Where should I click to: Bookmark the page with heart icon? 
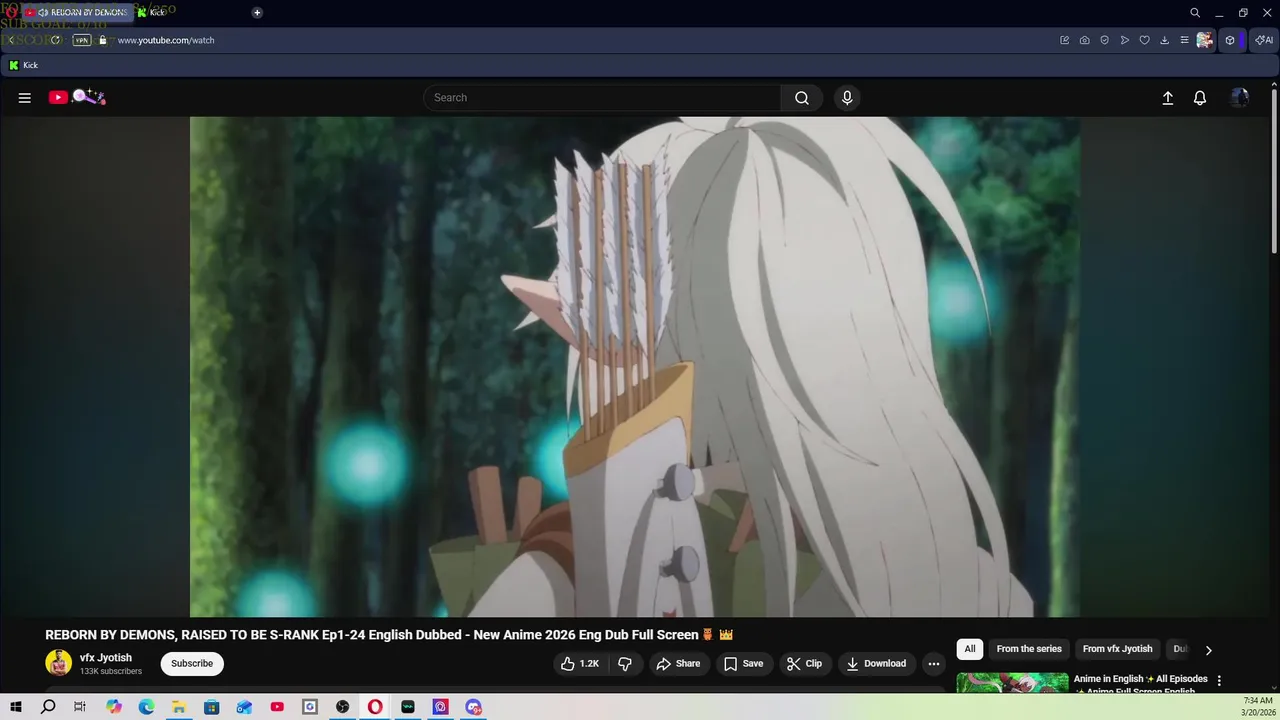click(x=1145, y=40)
